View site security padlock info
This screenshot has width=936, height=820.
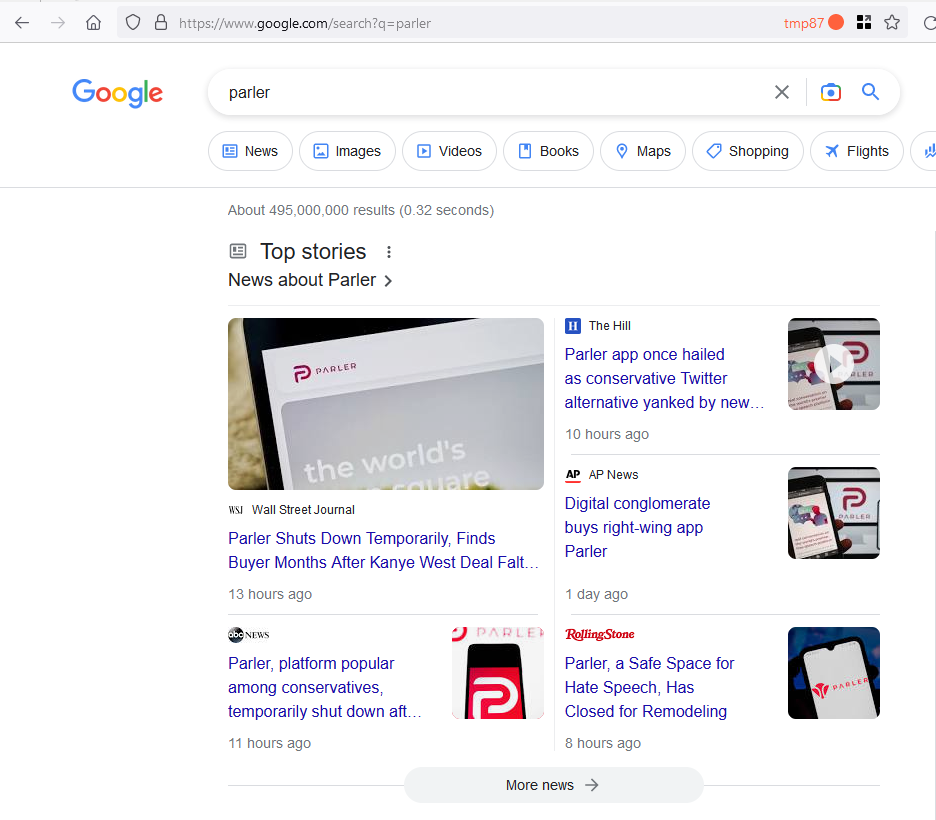click(161, 23)
